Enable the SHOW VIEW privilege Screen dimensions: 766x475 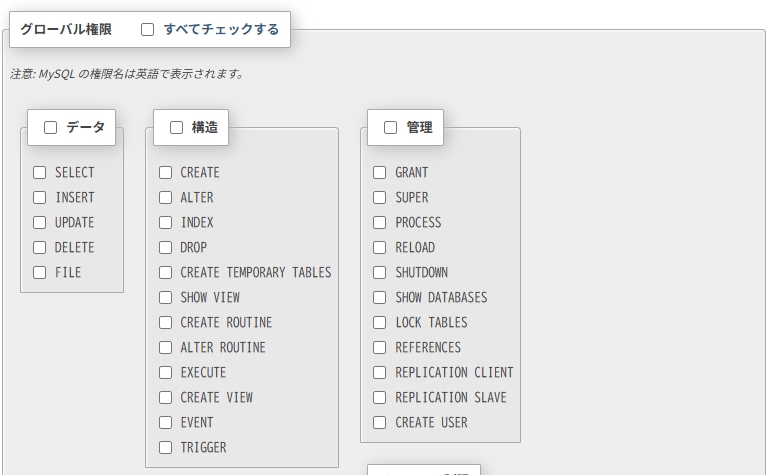pos(166,298)
